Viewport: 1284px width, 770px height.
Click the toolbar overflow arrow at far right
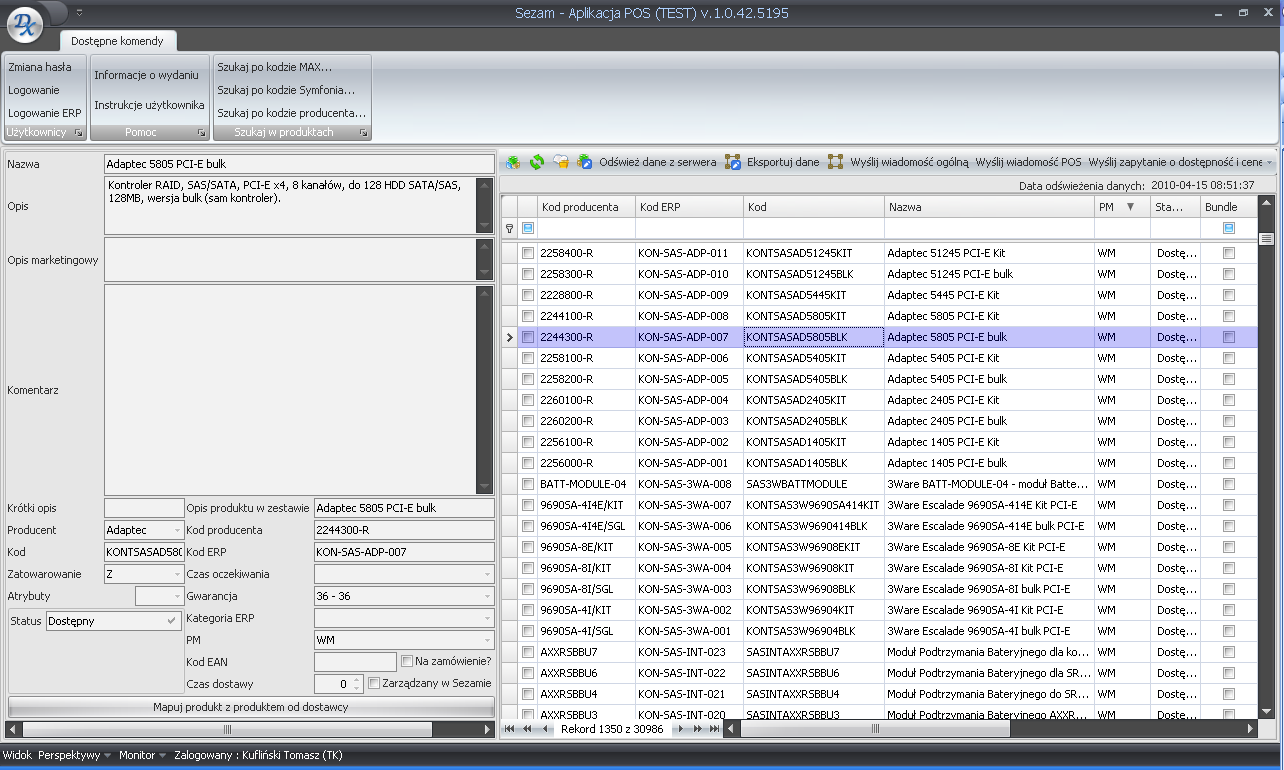tap(1270, 162)
